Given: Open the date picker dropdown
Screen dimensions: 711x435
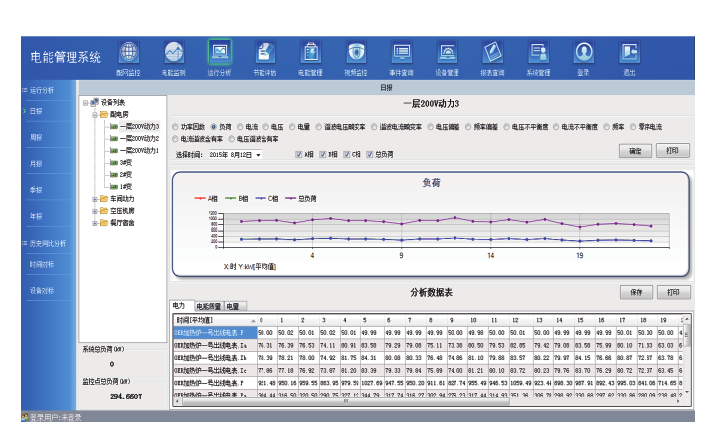Looking at the screenshot, I should pyautogui.click(x=258, y=155).
